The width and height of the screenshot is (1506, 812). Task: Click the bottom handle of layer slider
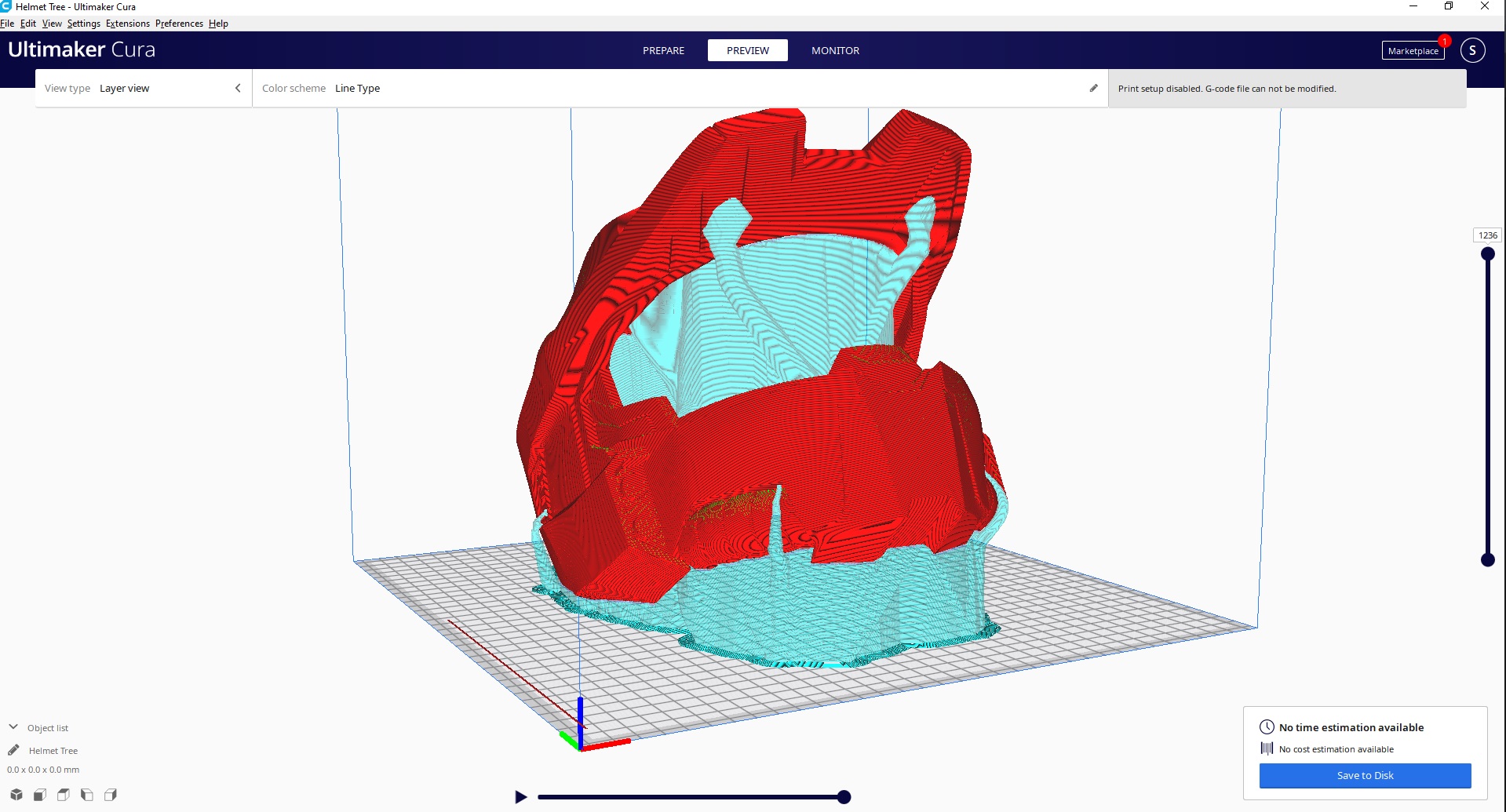click(x=1487, y=559)
